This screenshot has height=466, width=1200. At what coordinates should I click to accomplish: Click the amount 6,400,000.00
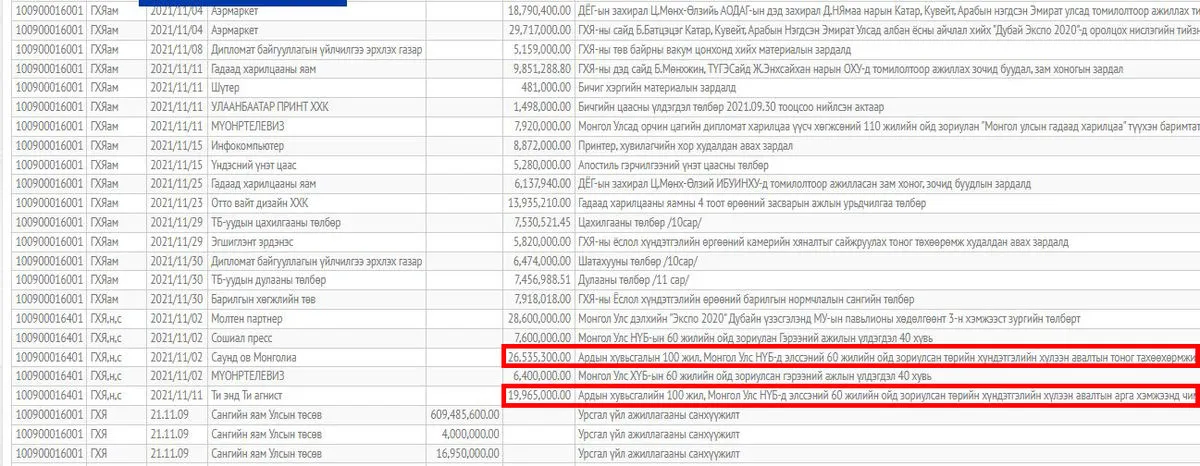pos(543,376)
